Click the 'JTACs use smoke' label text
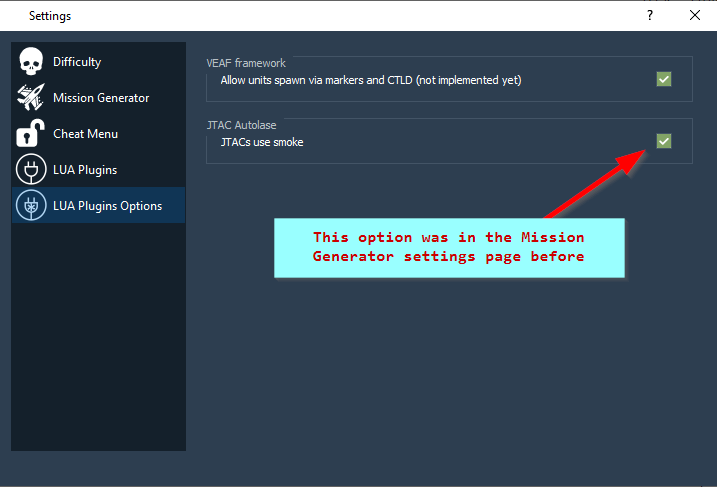Image resolution: width=717 pixels, height=487 pixels. pyautogui.click(x=262, y=142)
